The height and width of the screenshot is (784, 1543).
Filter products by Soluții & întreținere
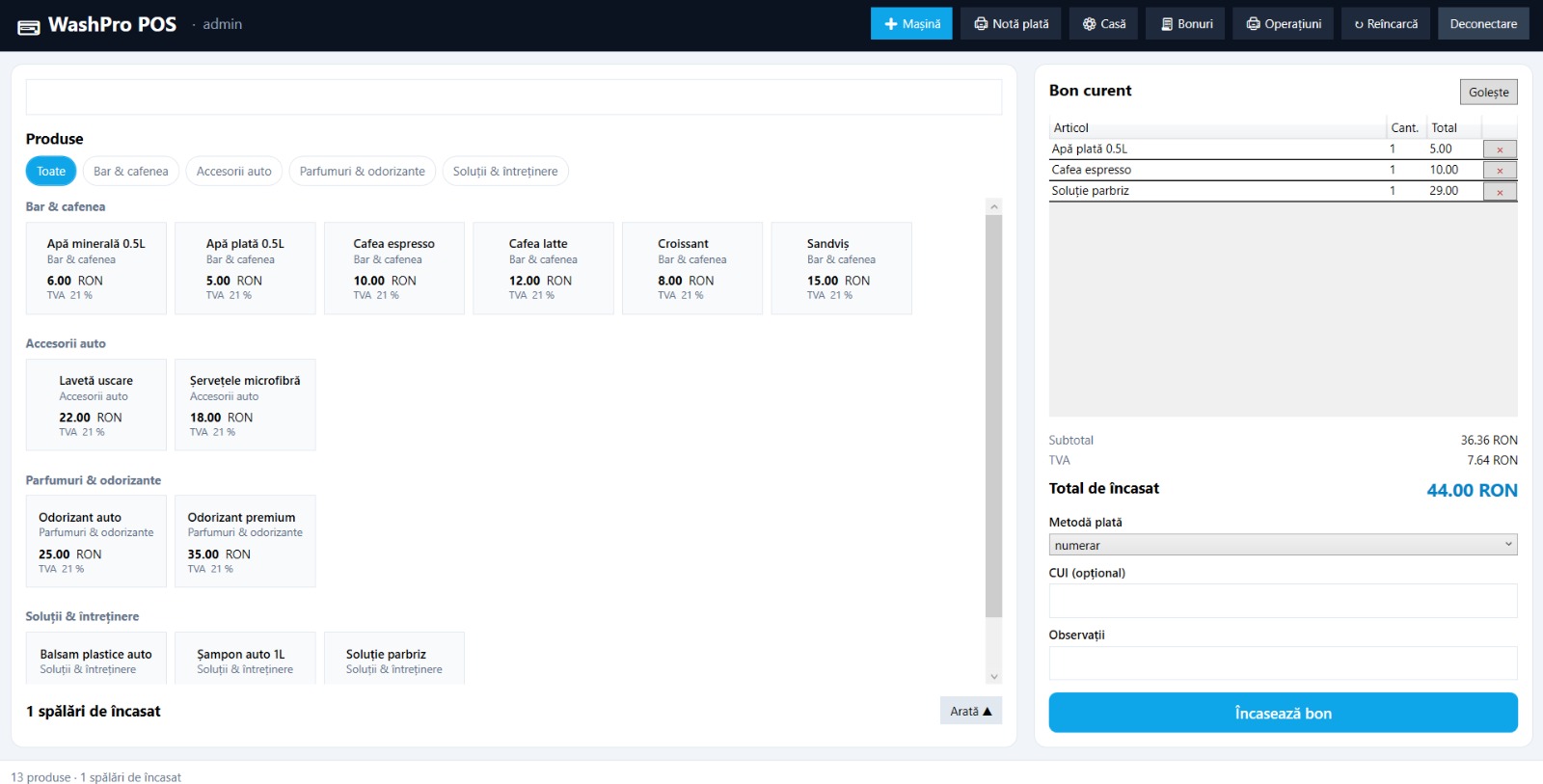(505, 171)
